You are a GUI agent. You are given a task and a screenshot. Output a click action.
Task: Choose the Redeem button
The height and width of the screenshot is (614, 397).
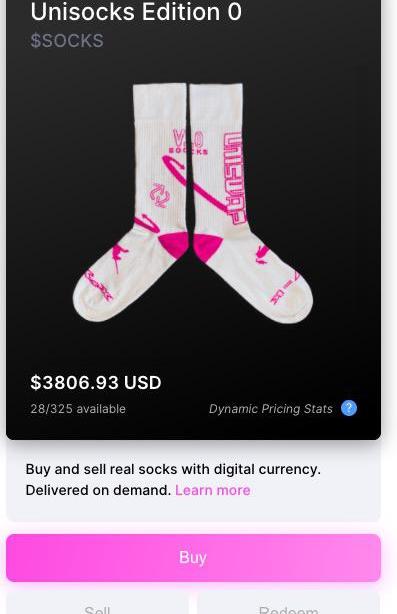(x=289, y=607)
